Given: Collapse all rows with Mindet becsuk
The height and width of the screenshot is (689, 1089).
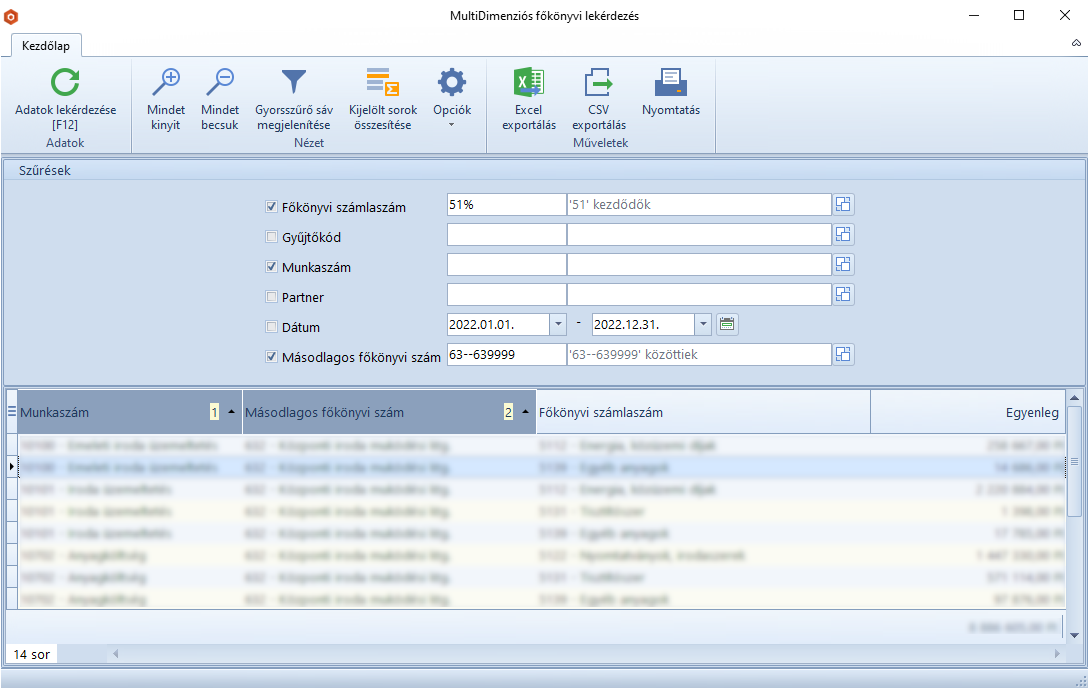Looking at the screenshot, I should [x=219, y=84].
